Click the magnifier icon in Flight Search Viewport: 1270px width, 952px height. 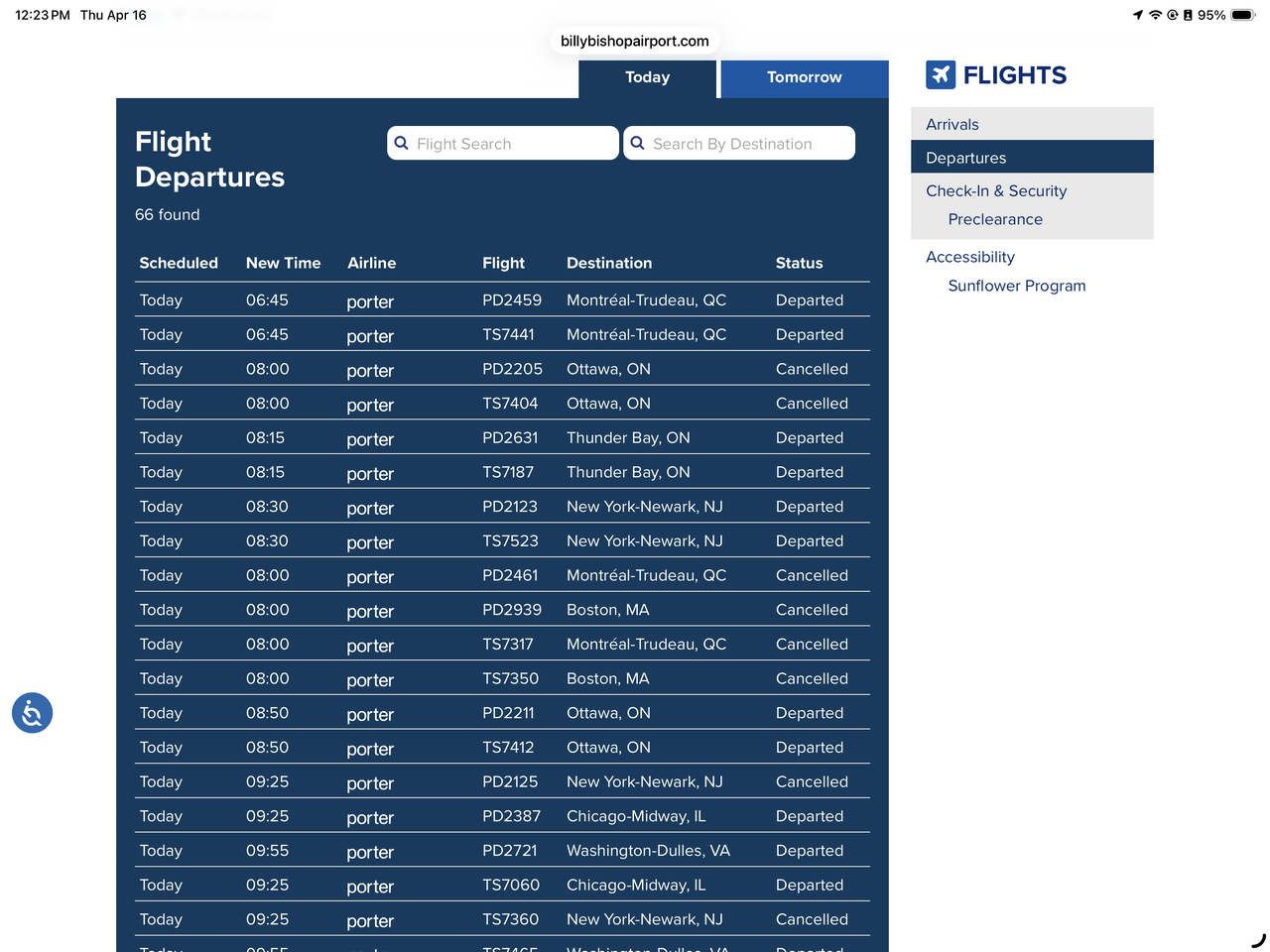(402, 144)
